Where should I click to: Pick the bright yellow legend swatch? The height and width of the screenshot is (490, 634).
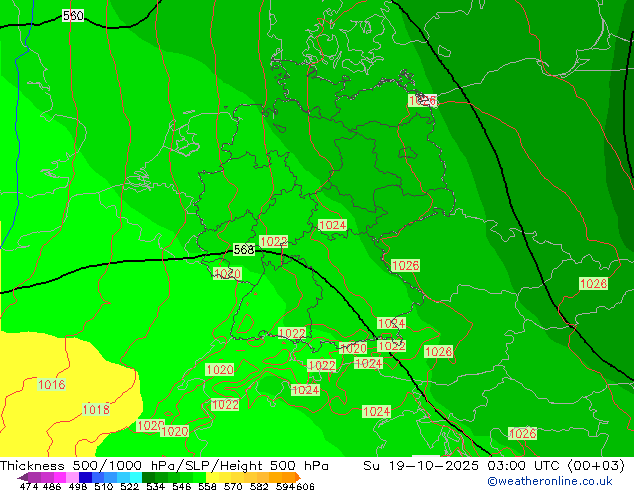coord(212,477)
